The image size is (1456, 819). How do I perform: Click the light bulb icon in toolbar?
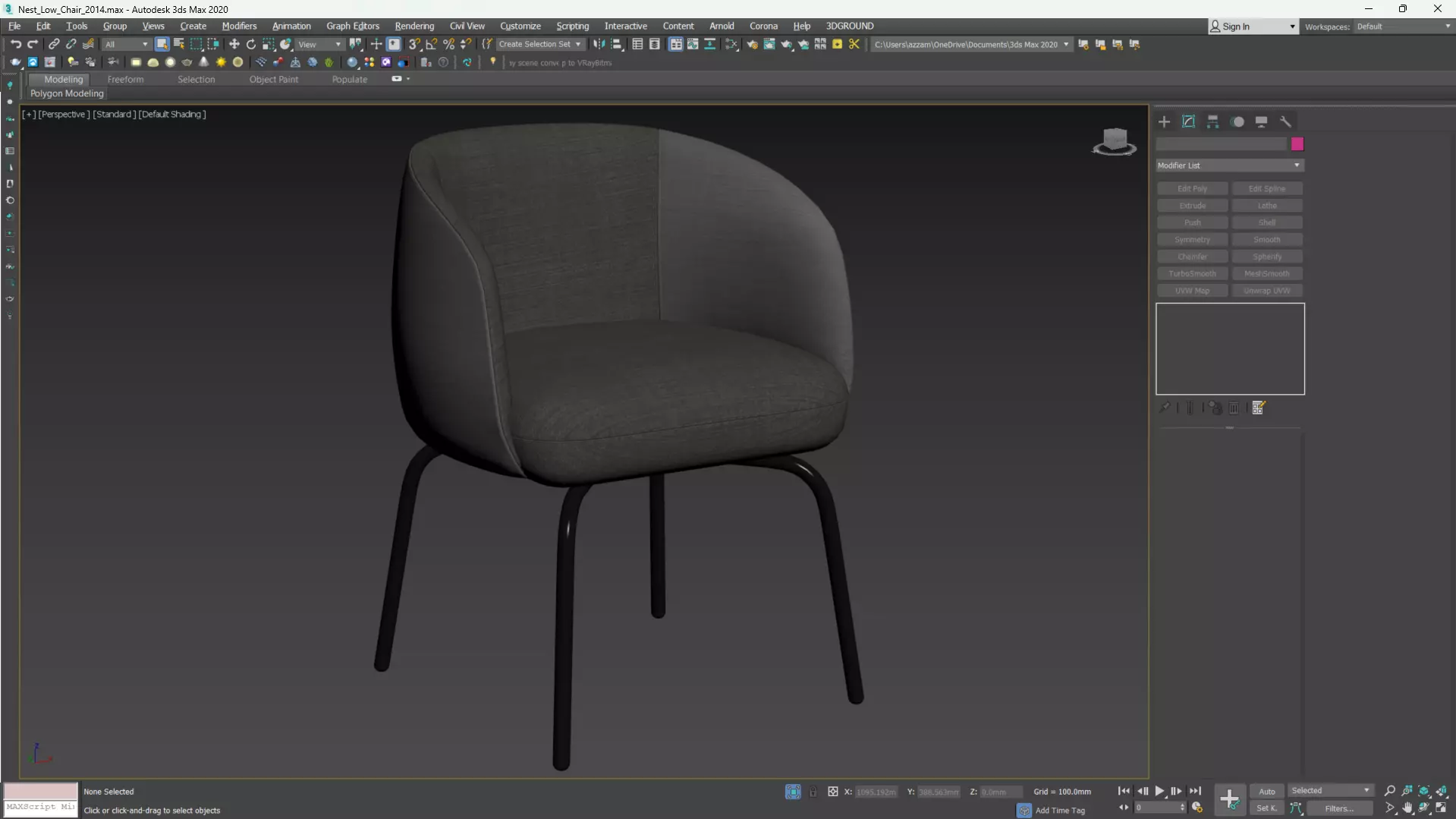(493, 62)
